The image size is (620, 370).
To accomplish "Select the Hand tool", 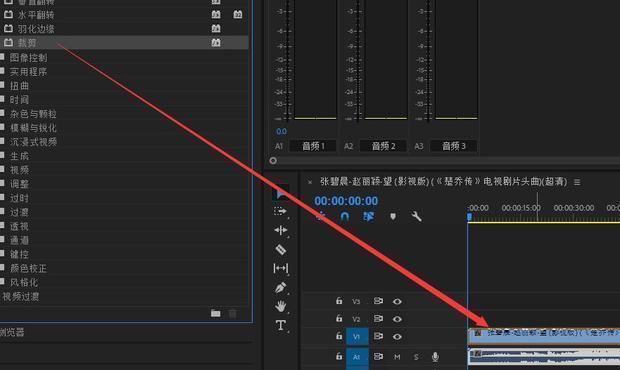I will tap(280, 306).
